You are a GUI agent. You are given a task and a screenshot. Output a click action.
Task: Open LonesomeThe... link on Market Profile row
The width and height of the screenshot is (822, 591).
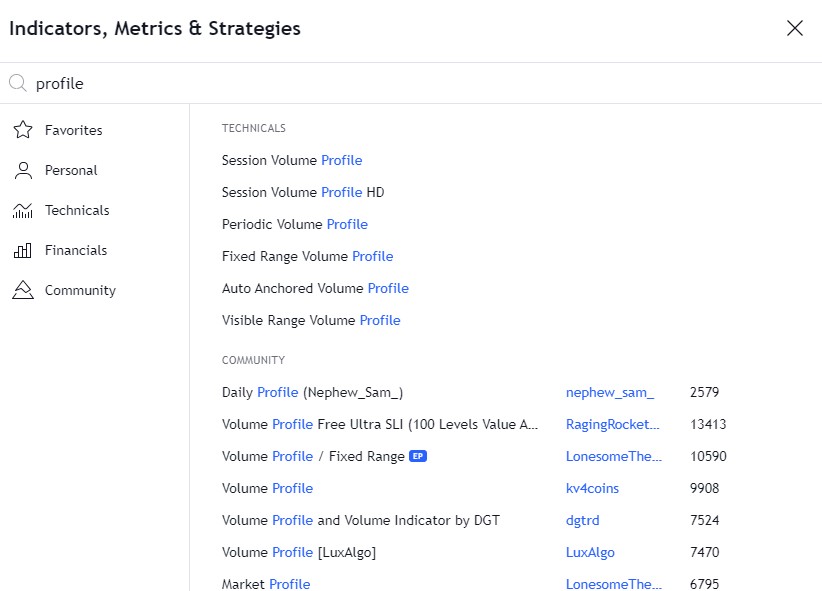point(613,584)
